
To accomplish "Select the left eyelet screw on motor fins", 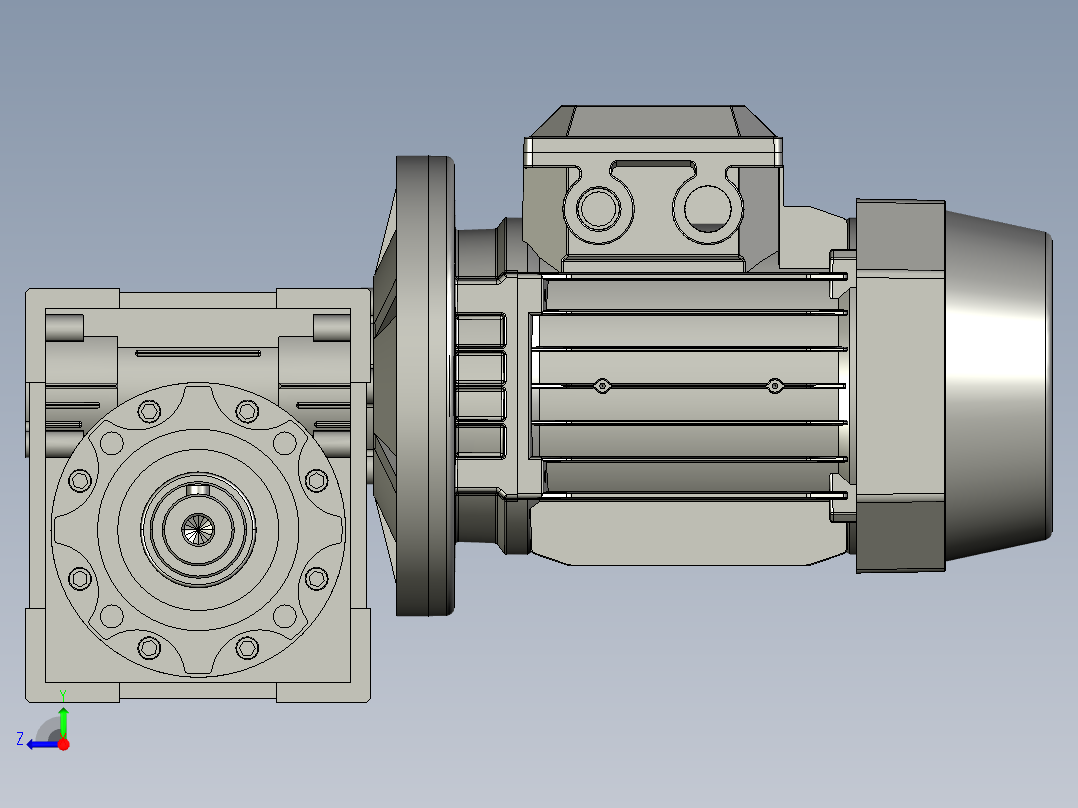I will click(602, 386).
